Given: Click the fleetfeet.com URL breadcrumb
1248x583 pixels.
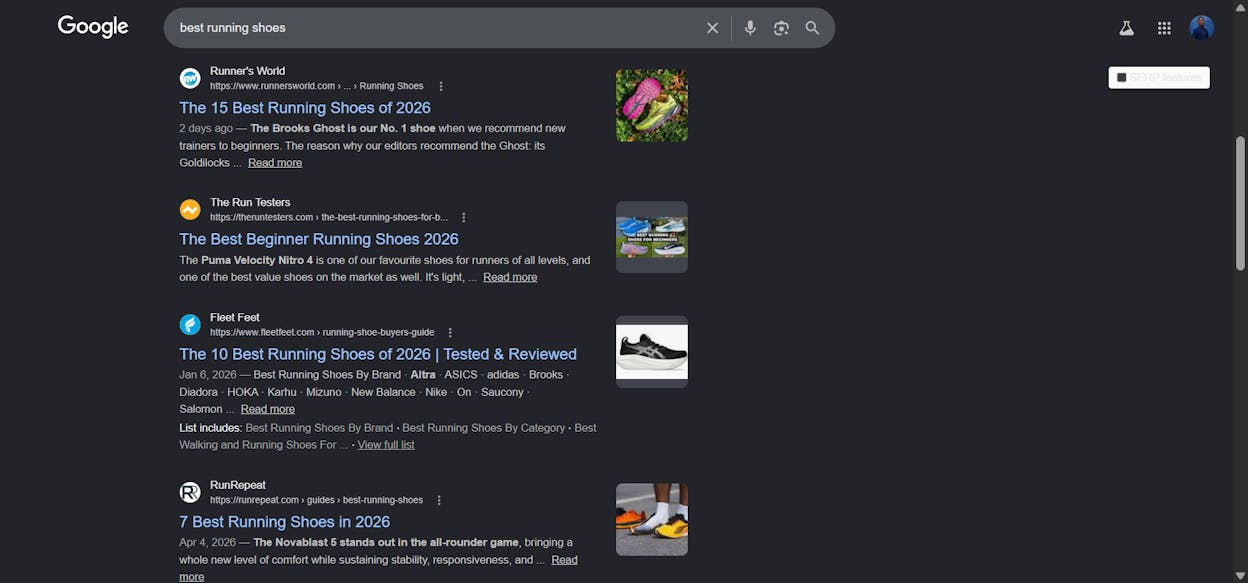Looking at the screenshot, I should tap(322, 332).
